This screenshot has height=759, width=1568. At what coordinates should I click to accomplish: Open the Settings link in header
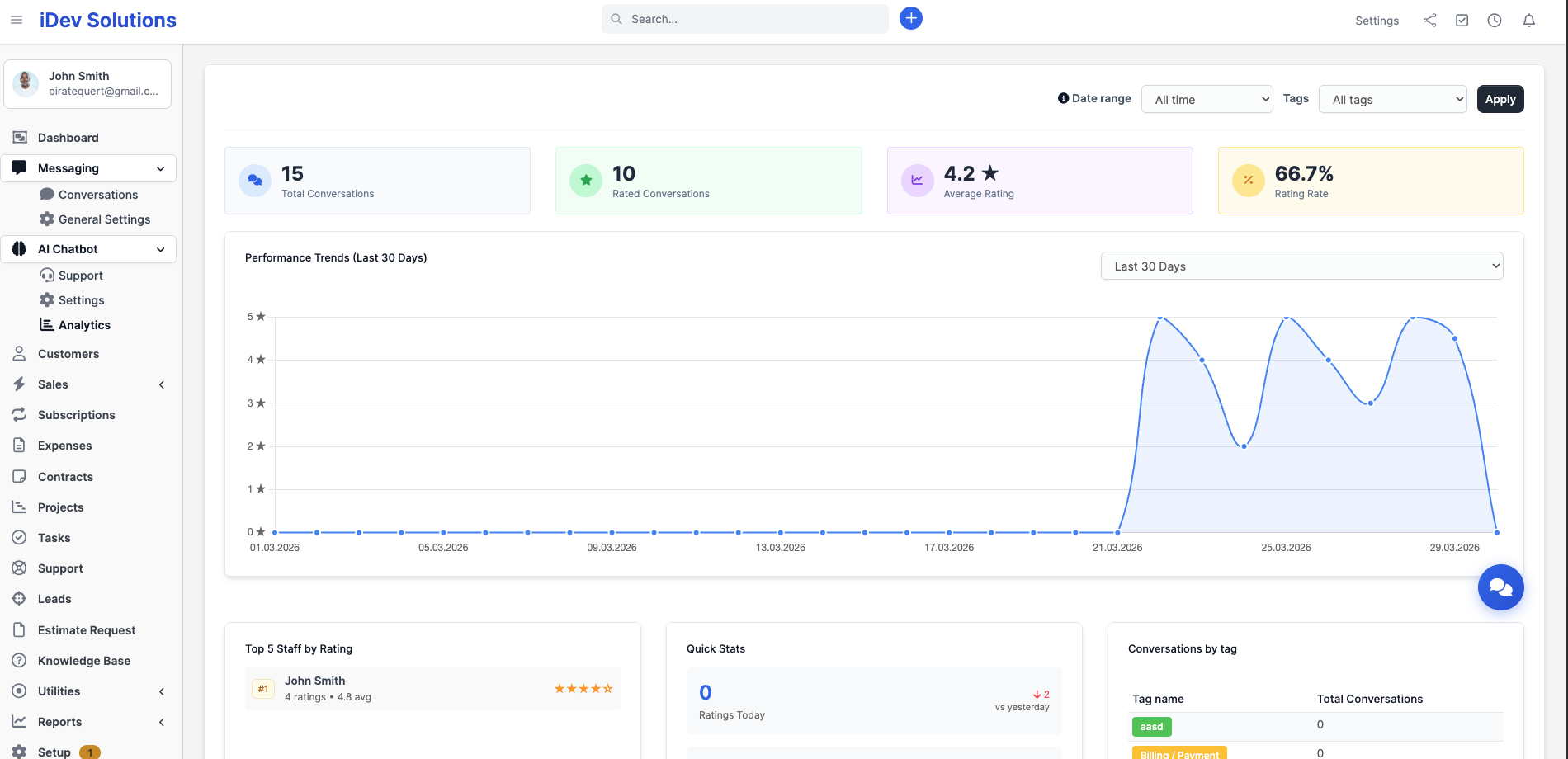(x=1377, y=21)
